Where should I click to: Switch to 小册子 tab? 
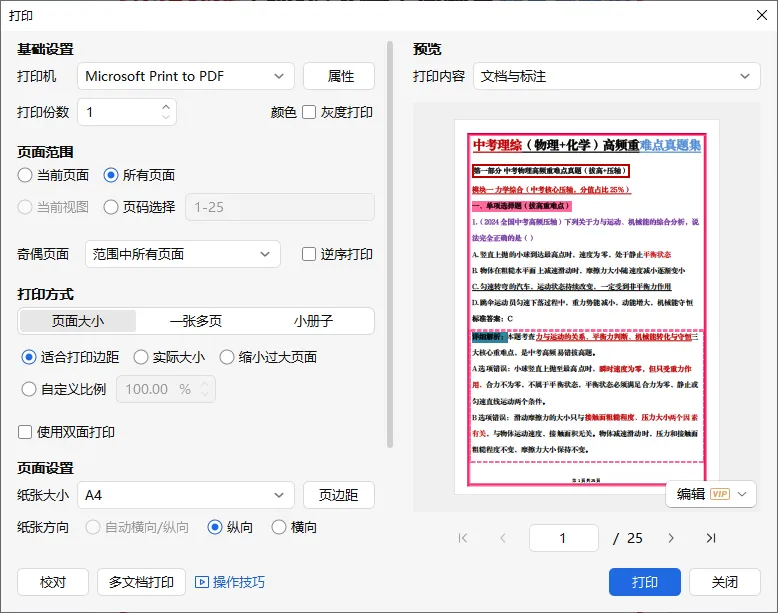(313, 321)
